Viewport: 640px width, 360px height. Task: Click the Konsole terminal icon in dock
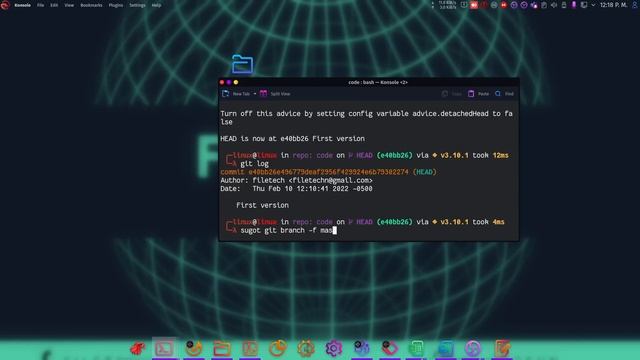(x=164, y=348)
